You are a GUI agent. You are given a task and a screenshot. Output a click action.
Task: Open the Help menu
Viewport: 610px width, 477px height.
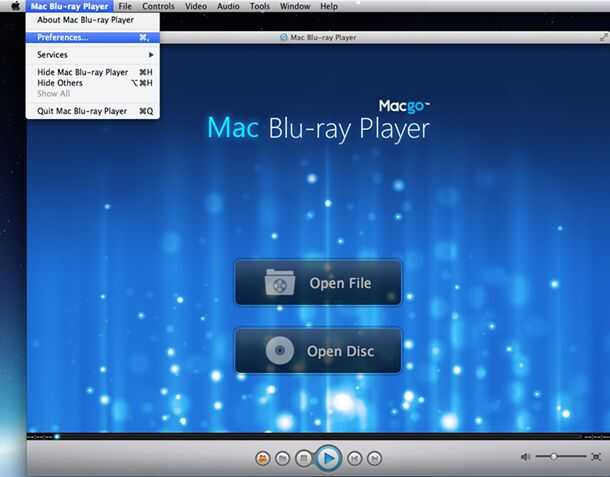(x=329, y=6)
